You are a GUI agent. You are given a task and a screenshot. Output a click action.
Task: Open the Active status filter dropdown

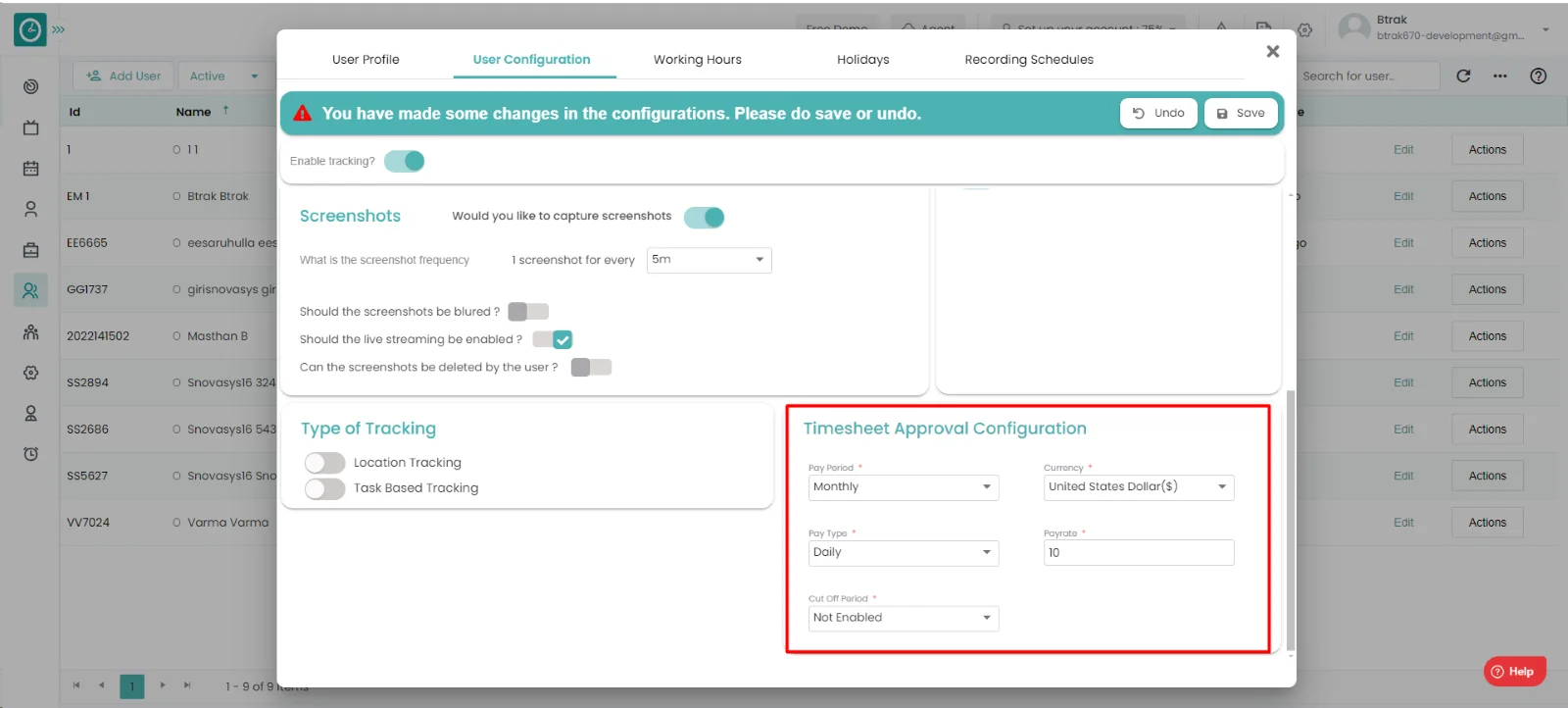(225, 76)
